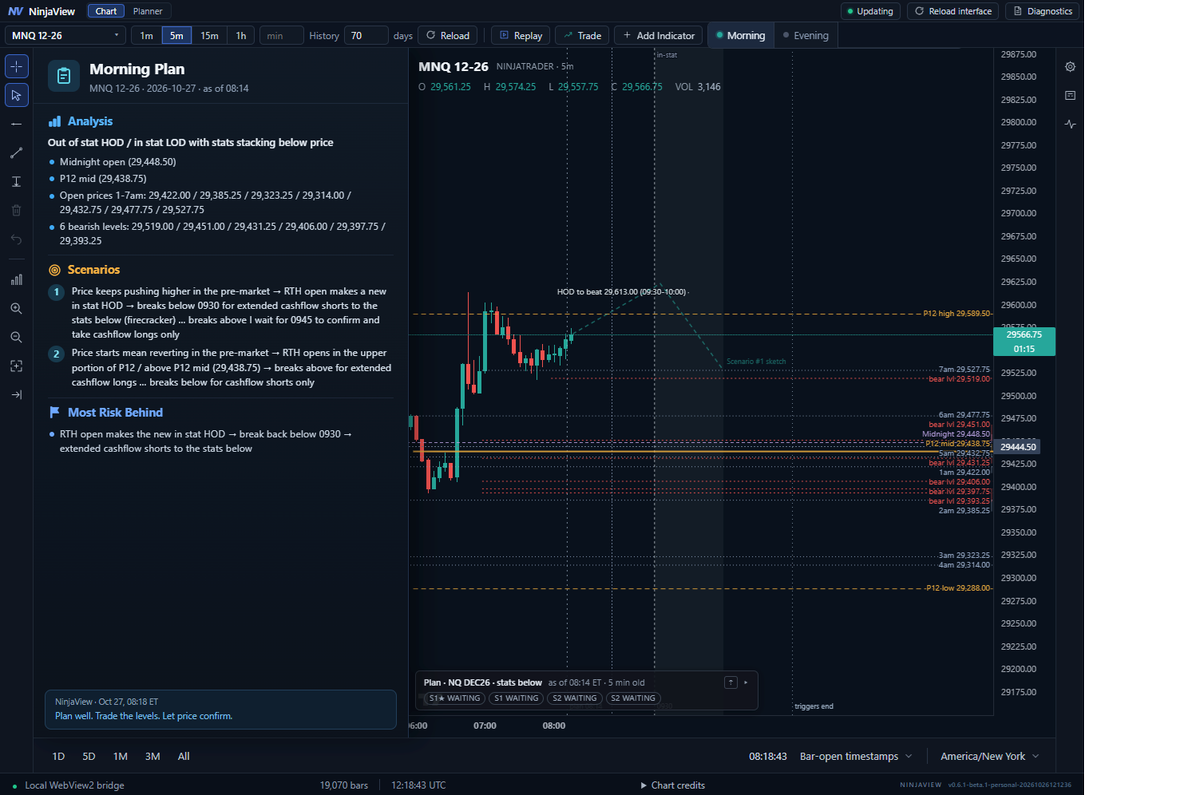Expand the plan bar play arrow
The height and width of the screenshot is (795, 1200).
pyautogui.click(x=746, y=682)
